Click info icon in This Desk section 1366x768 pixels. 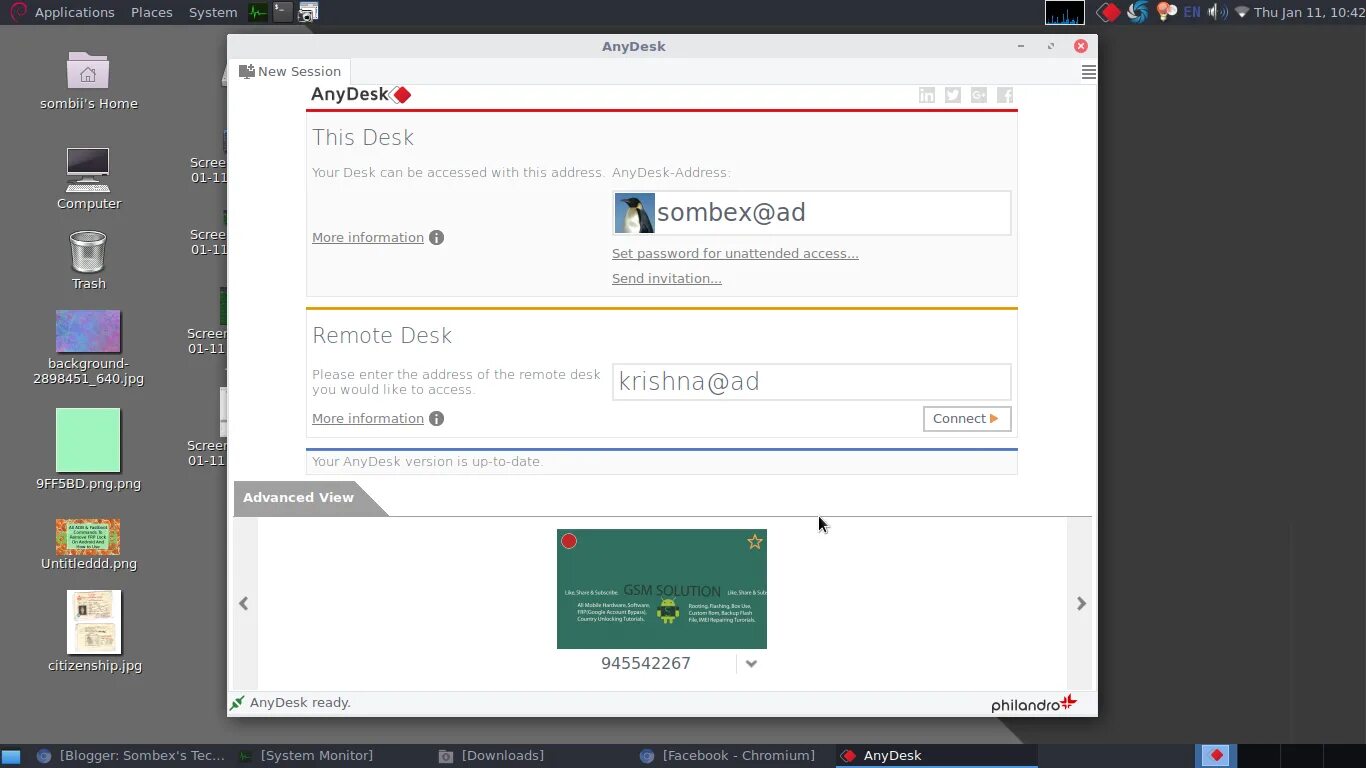coord(436,238)
